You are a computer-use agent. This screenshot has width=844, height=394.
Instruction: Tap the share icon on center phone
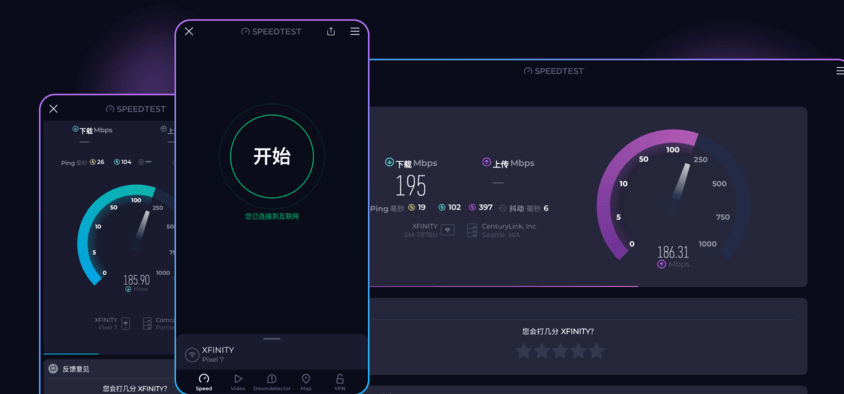(331, 31)
